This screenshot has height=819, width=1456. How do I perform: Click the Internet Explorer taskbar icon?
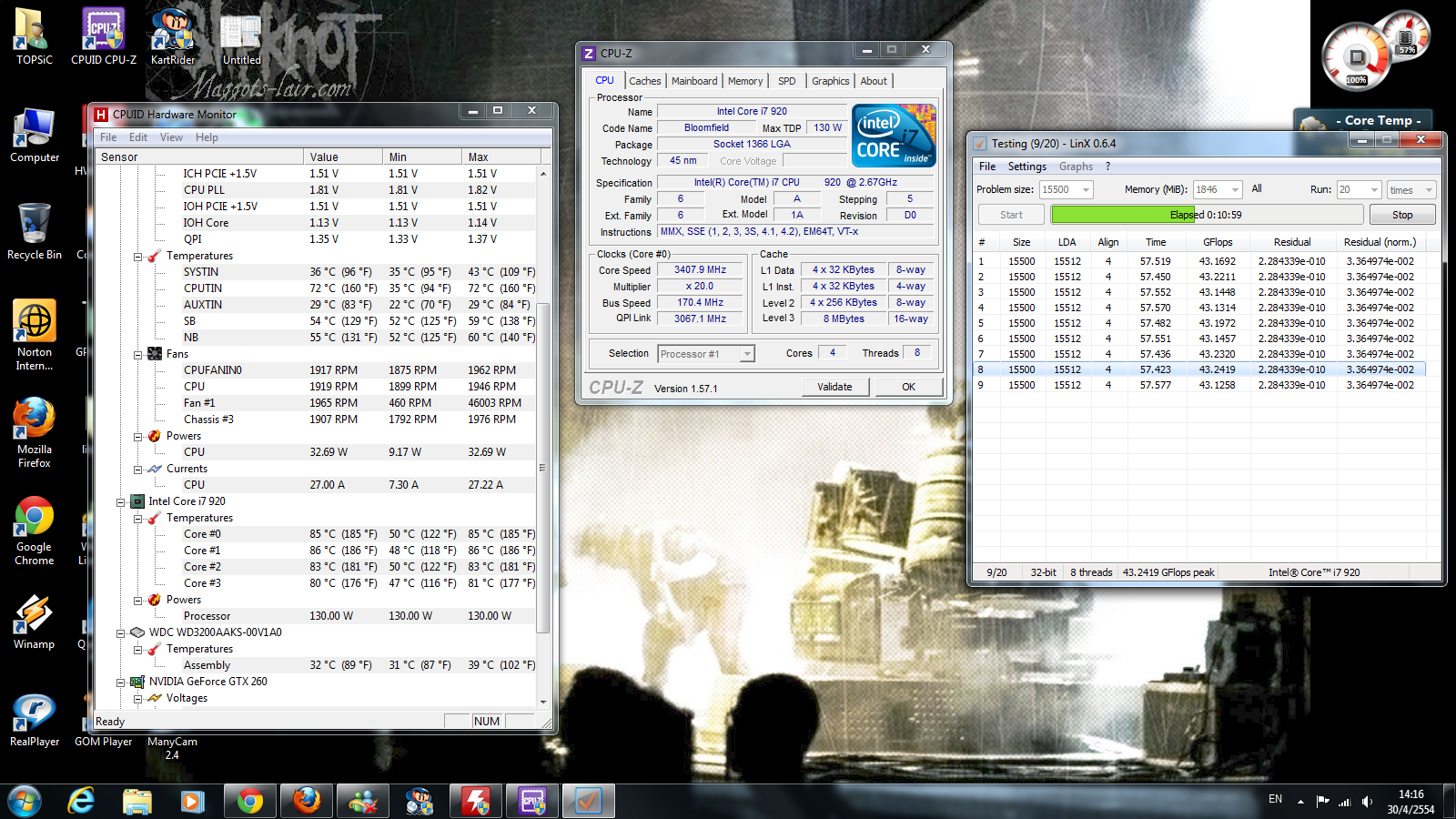pos(82,801)
